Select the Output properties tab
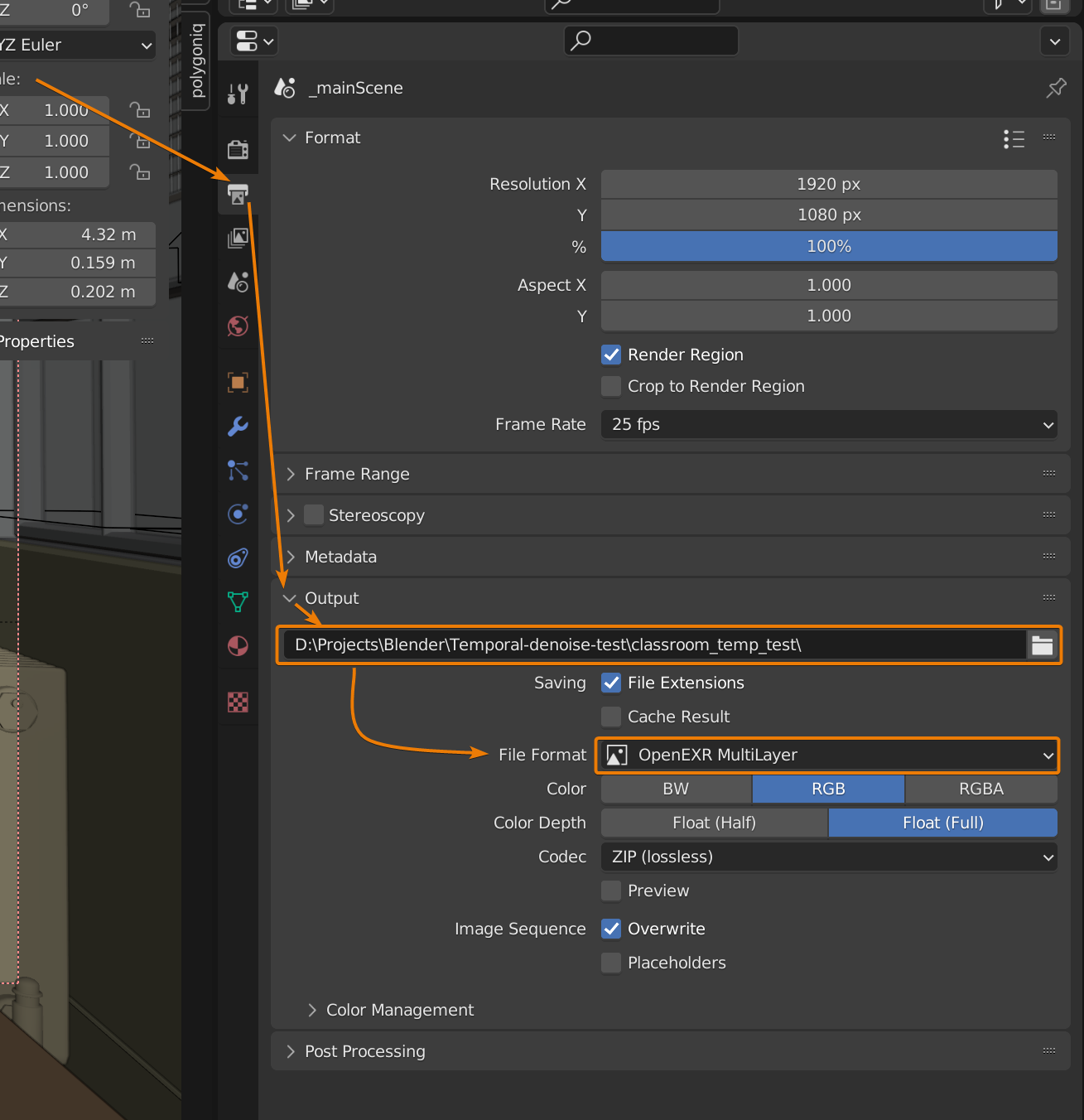The height and width of the screenshot is (1120, 1084). tap(238, 194)
